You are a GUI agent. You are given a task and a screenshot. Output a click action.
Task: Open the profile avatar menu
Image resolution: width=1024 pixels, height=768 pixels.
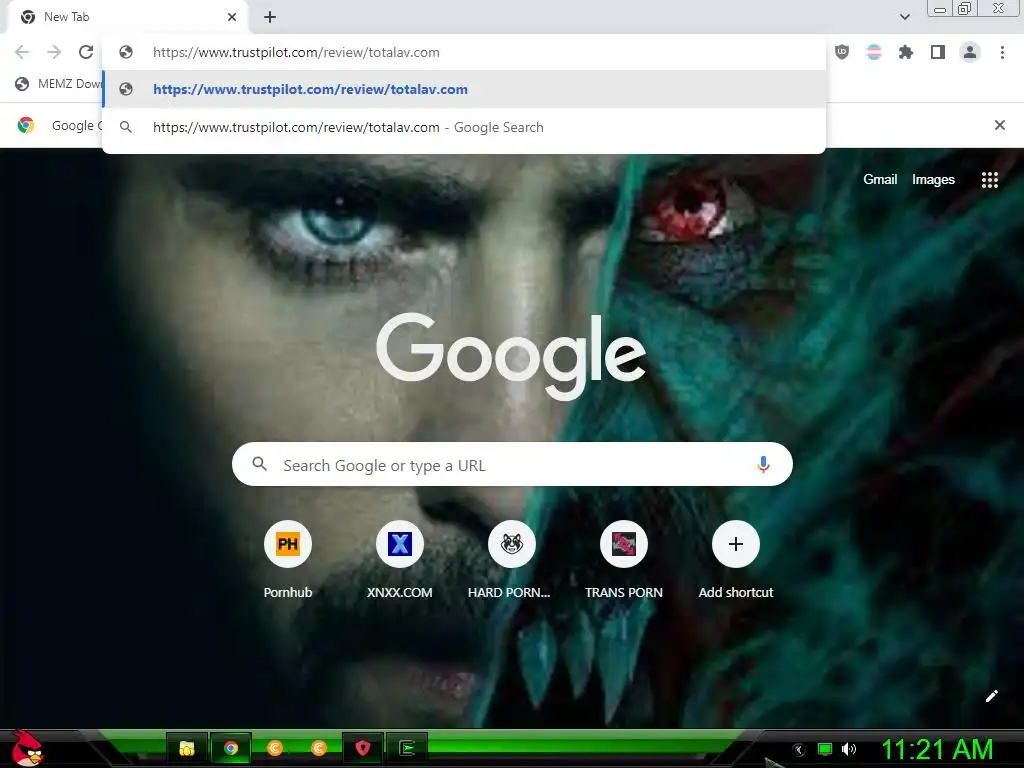coord(970,52)
